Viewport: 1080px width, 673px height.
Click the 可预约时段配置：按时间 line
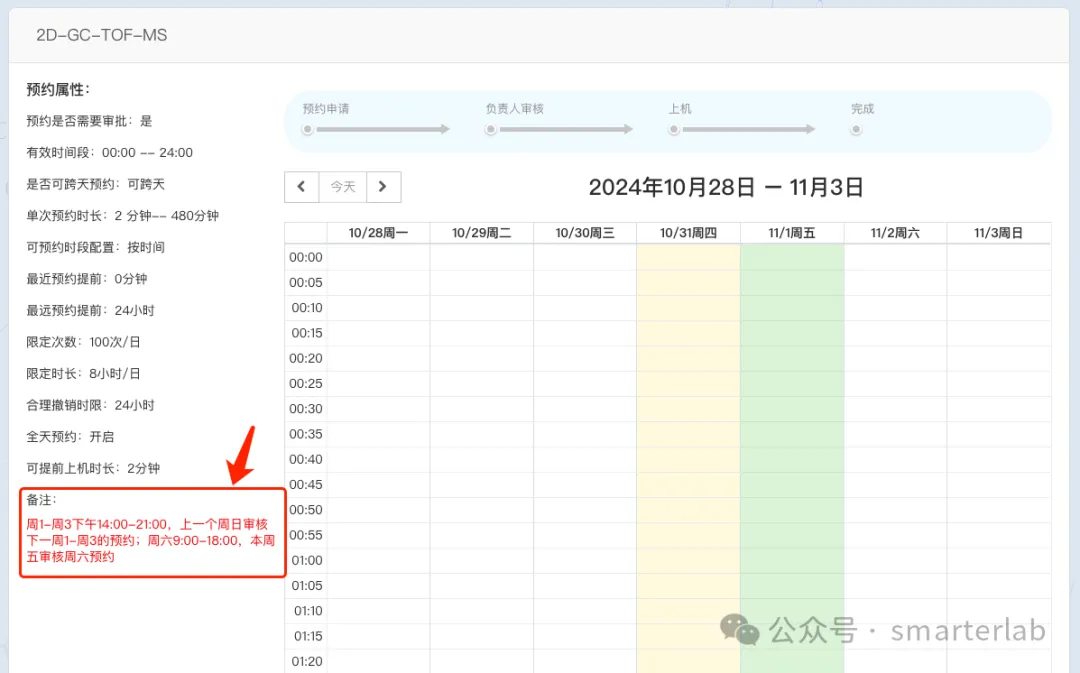pos(96,247)
